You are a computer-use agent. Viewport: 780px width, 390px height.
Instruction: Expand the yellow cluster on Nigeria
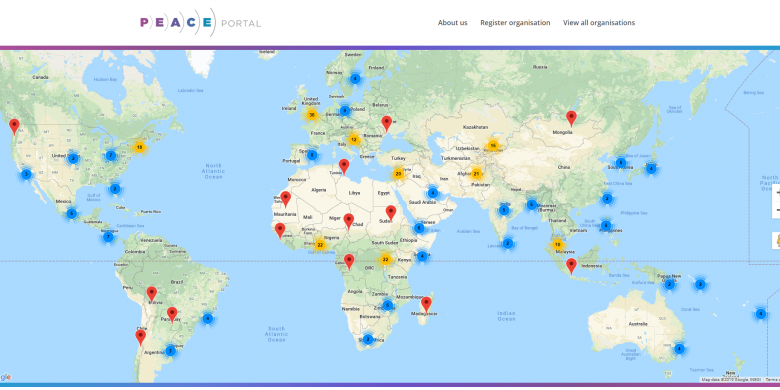tap(320, 245)
